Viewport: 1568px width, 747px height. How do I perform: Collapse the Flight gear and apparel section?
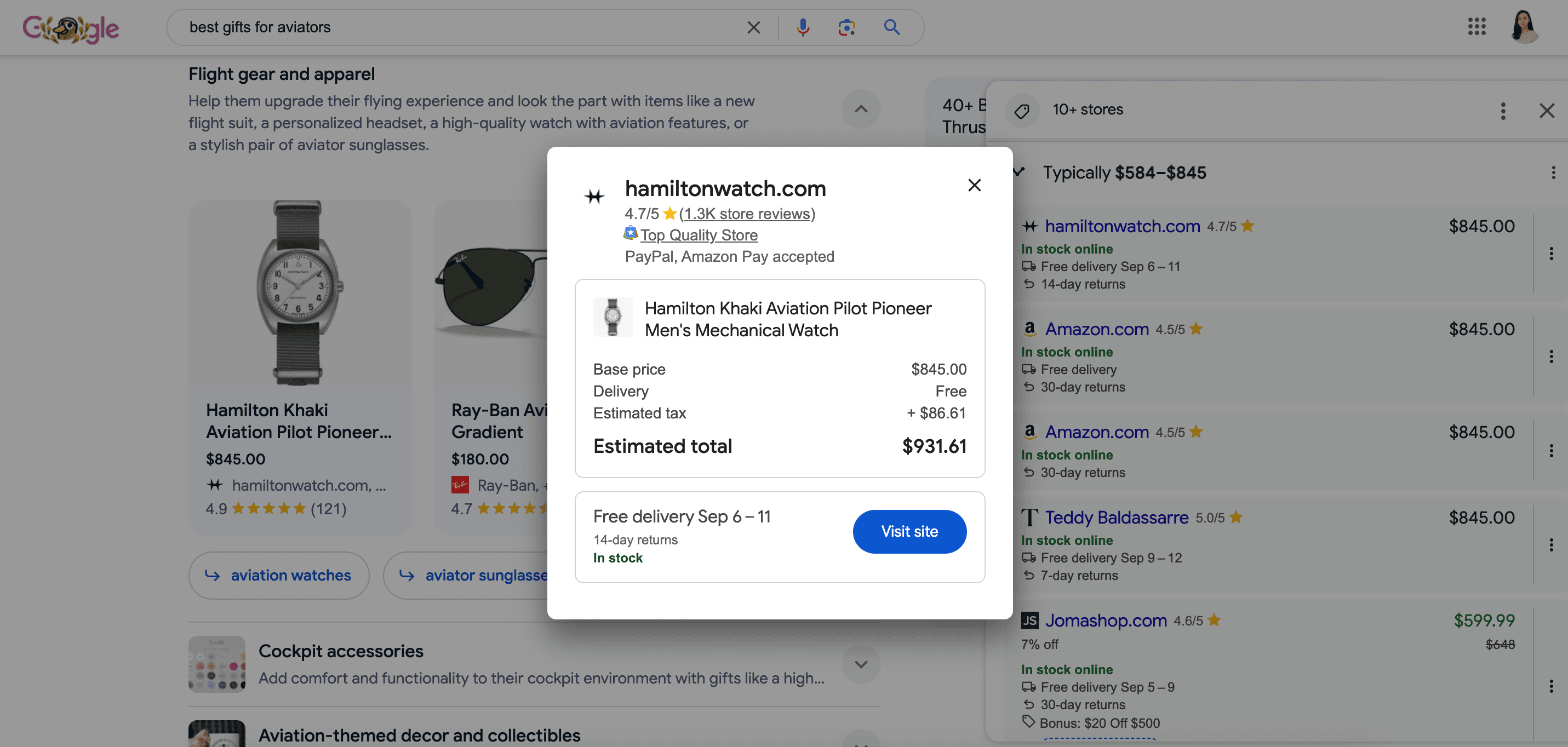pos(861,110)
